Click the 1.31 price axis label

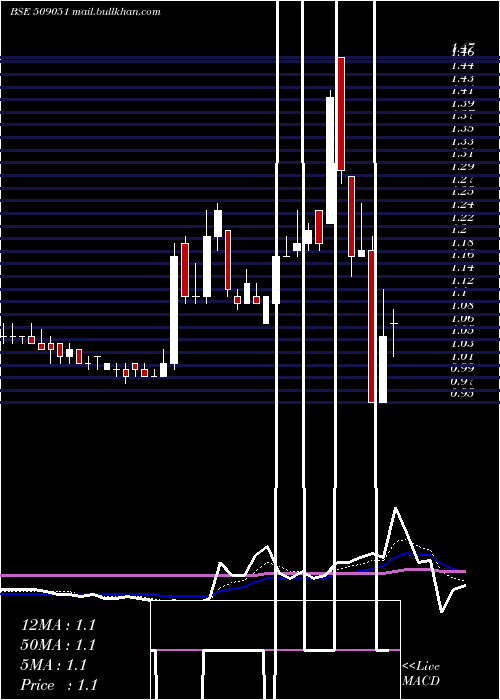[x=463, y=154]
